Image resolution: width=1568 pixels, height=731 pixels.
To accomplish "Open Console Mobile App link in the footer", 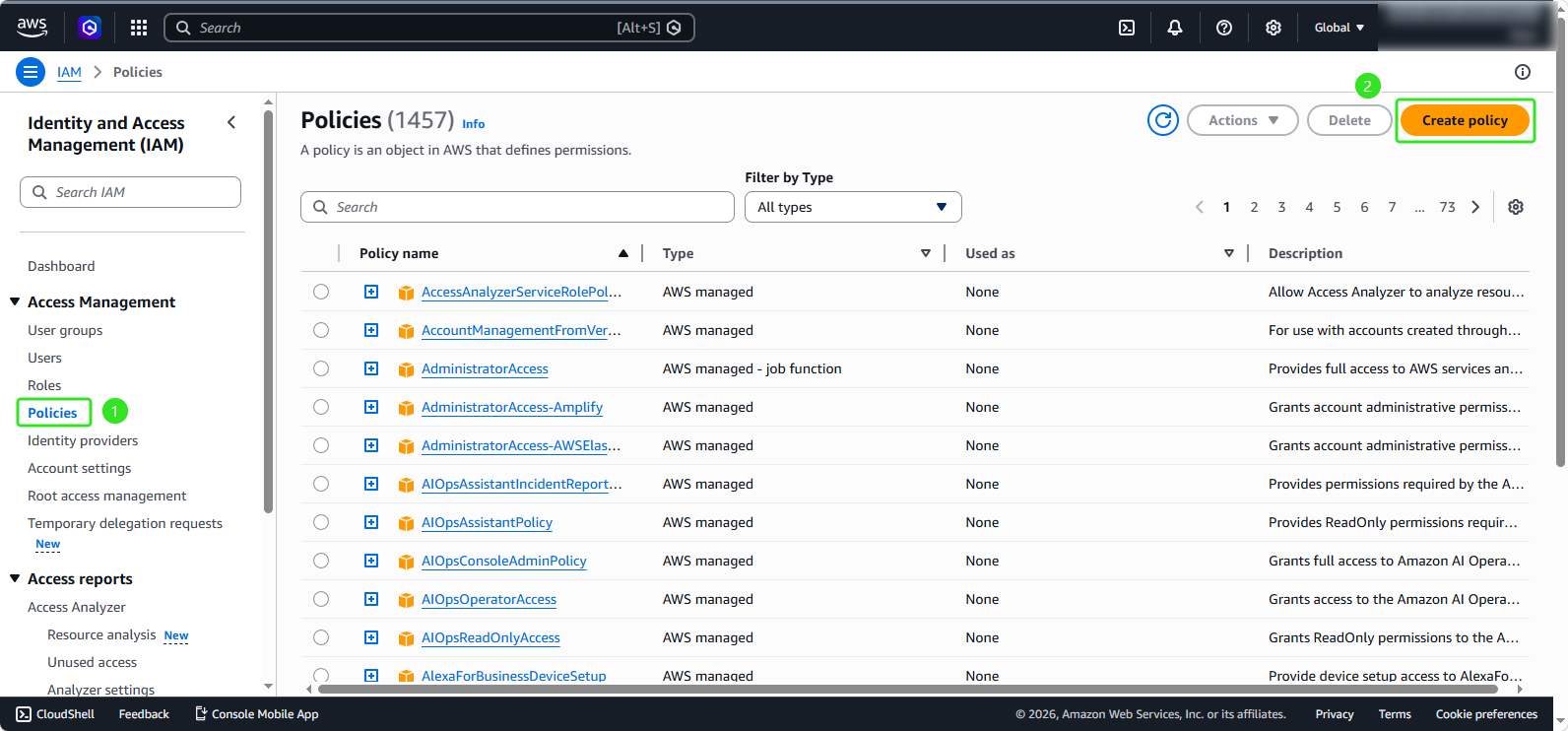I will click(256, 714).
